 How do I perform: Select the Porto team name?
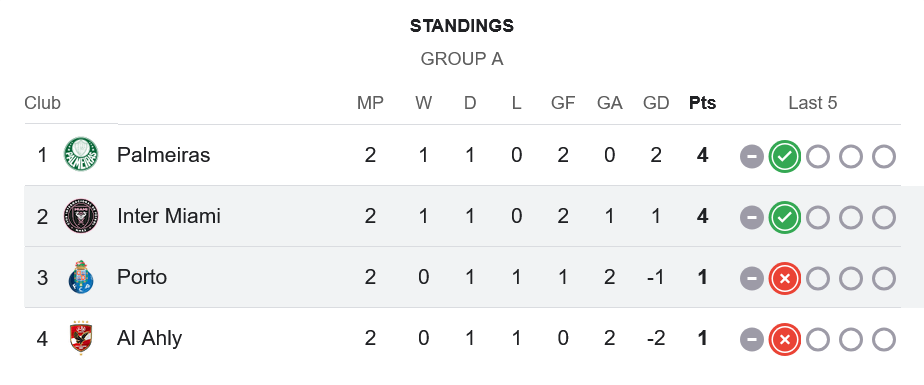pos(142,277)
